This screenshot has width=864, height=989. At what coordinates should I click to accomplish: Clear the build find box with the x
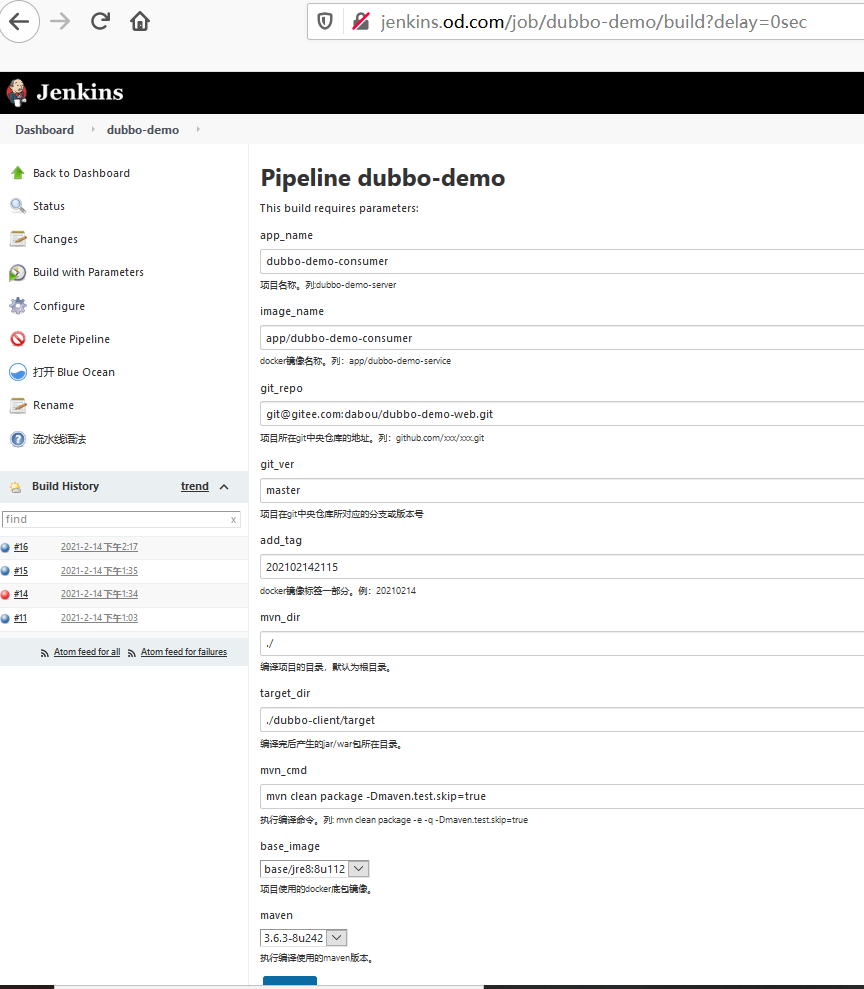tap(233, 520)
